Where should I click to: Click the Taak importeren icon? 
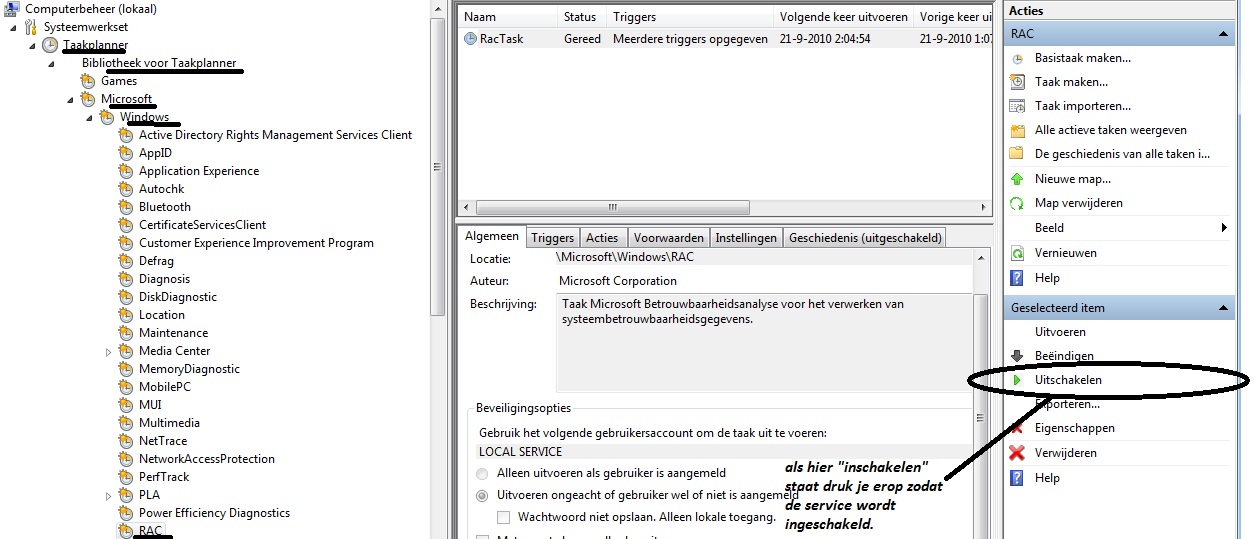click(1017, 106)
